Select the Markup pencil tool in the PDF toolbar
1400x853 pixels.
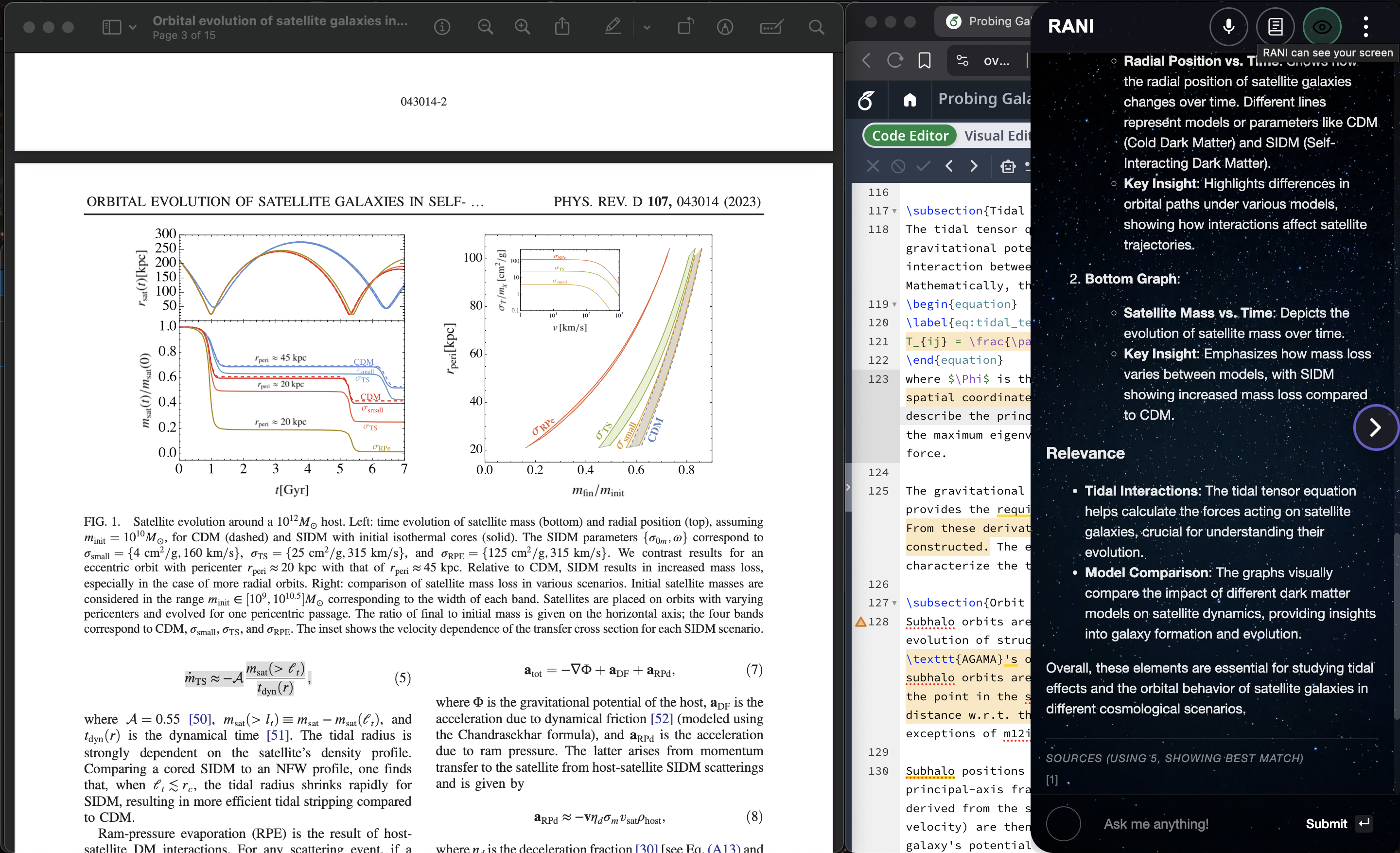613,27
